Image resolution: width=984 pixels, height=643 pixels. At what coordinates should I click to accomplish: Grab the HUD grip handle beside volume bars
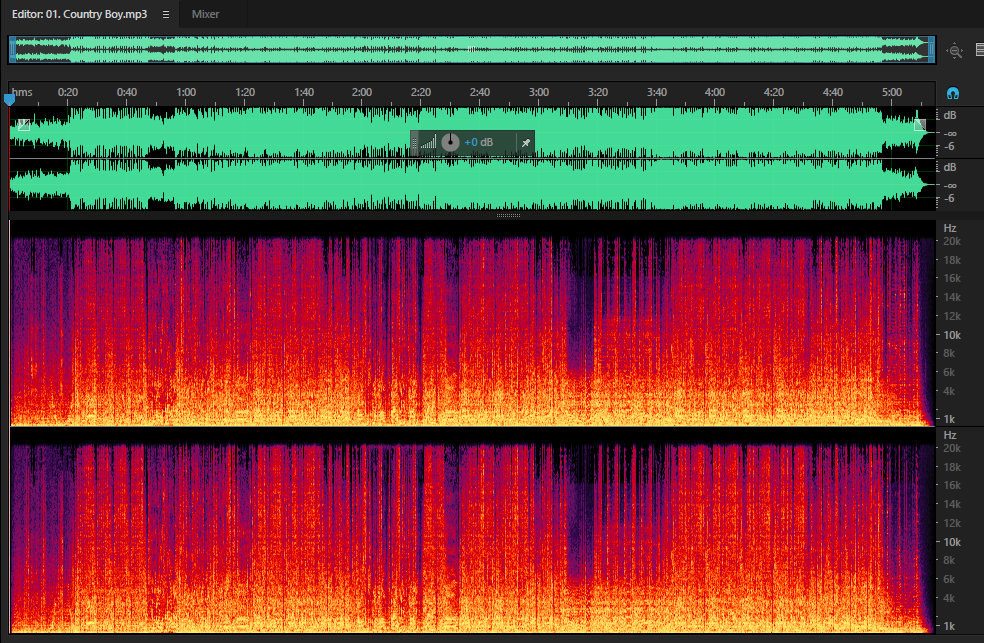point(414,143)
